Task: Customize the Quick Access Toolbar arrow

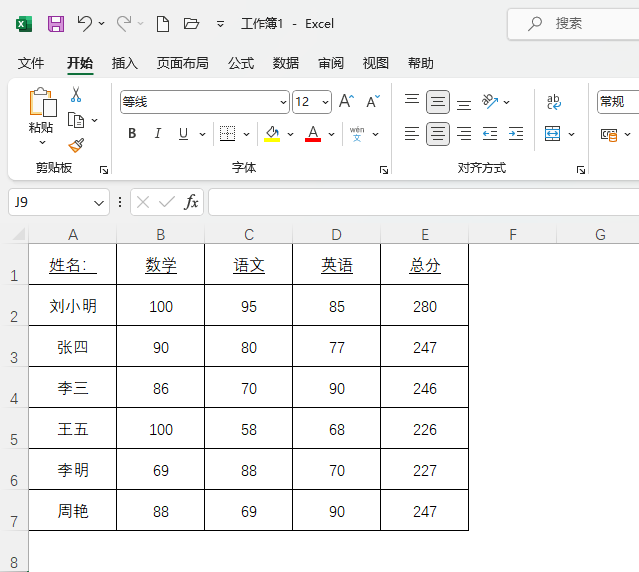Action: 220,24
